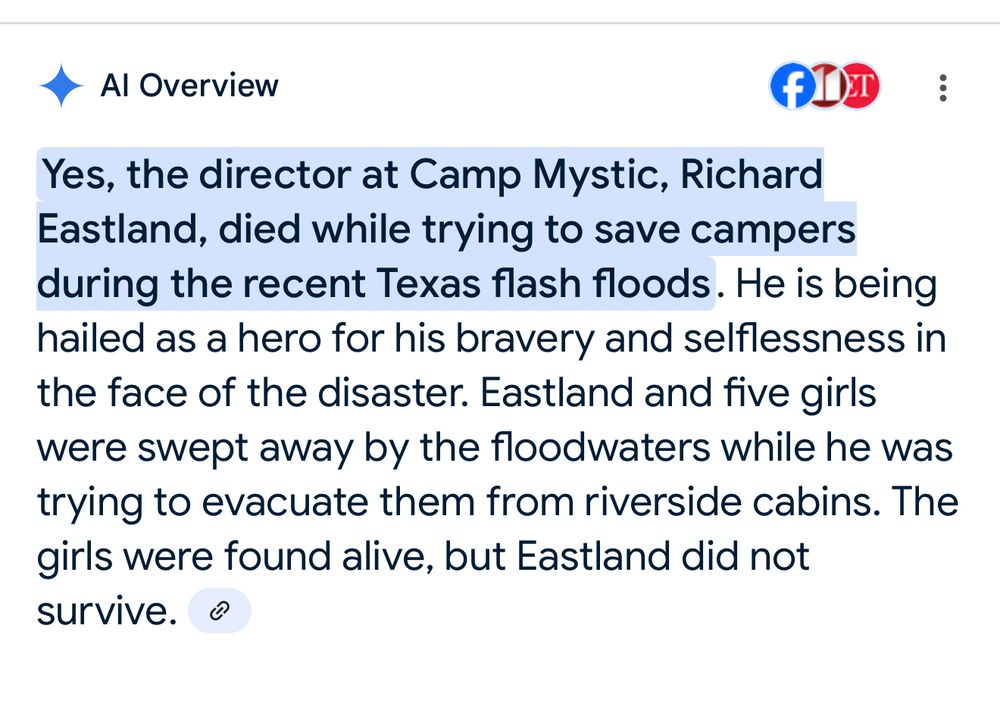The height and width of the screenshot is (710, 1000).
Task: Click the blue AI sparkle icon
Action: click(60, 86)
